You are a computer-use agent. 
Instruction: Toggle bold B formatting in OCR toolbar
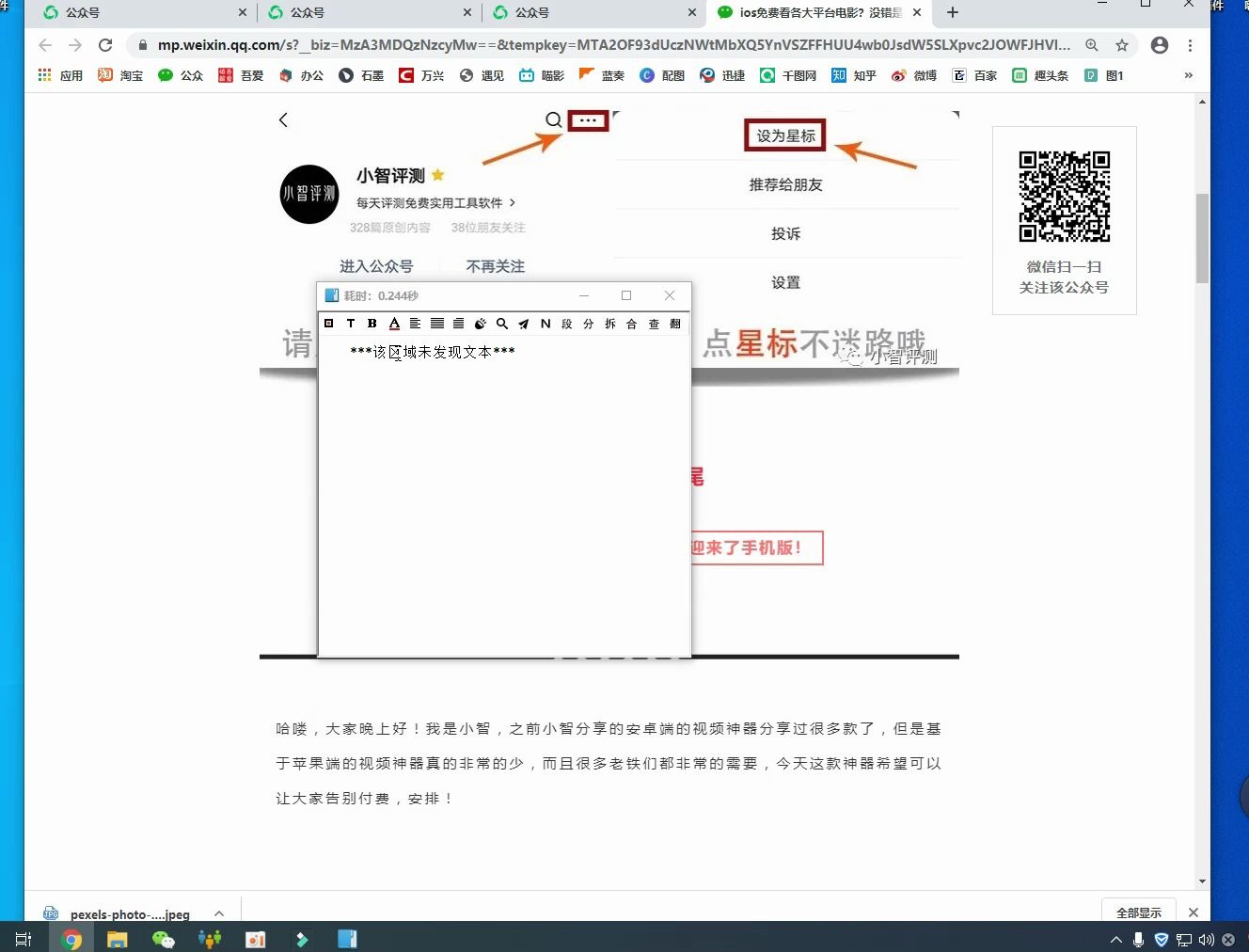(x=372, y=324)
